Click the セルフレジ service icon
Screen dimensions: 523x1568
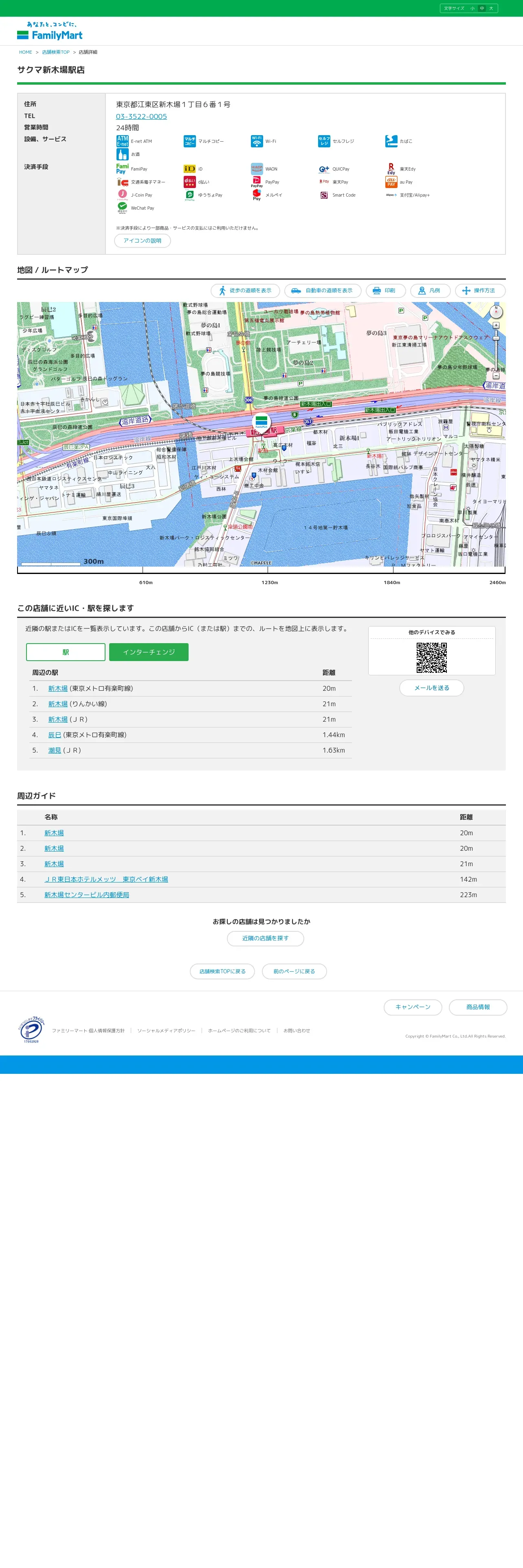point(324,141)
